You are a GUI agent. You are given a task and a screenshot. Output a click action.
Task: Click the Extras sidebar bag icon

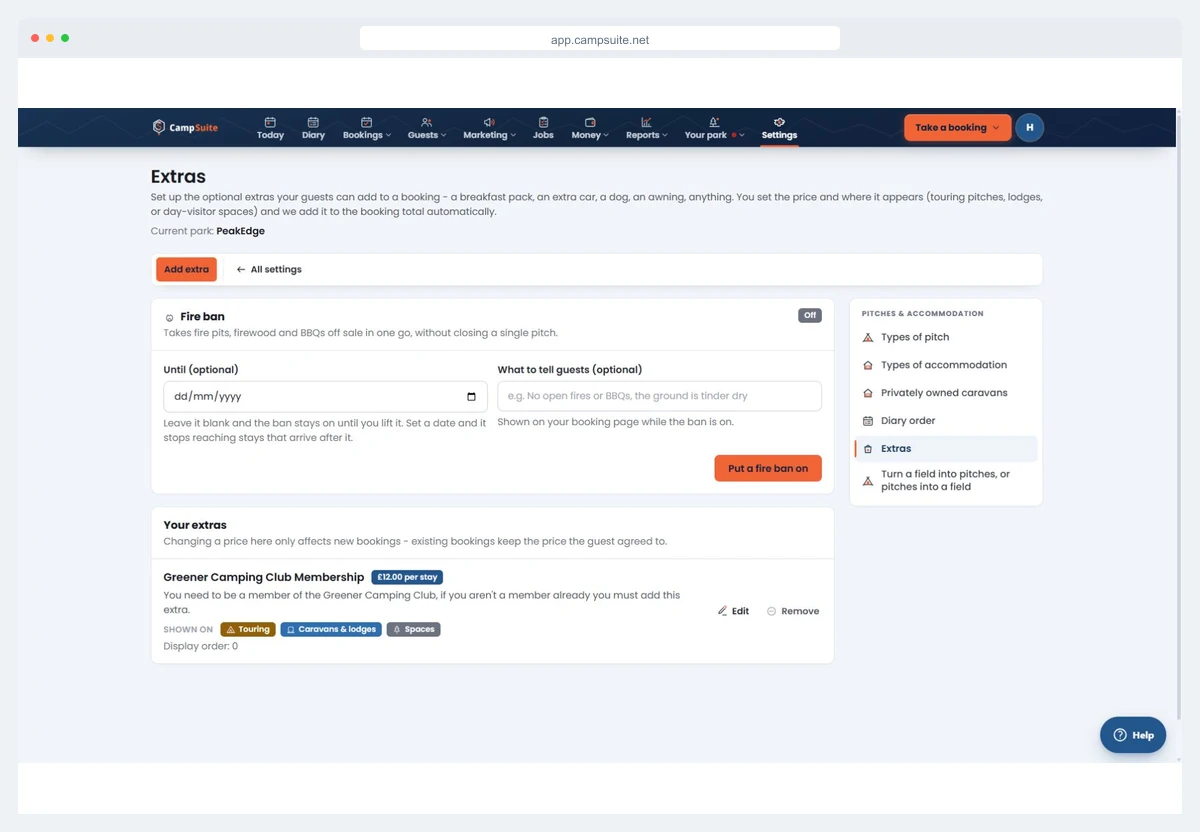coord(868,449)
